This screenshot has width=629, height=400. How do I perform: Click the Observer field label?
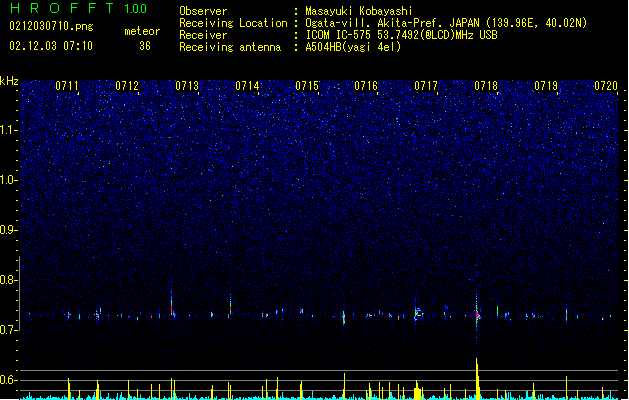[203, 11]
